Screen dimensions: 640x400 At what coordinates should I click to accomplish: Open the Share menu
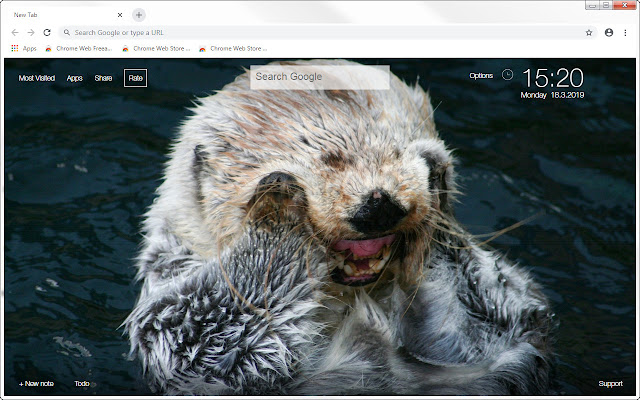(103, 78)
